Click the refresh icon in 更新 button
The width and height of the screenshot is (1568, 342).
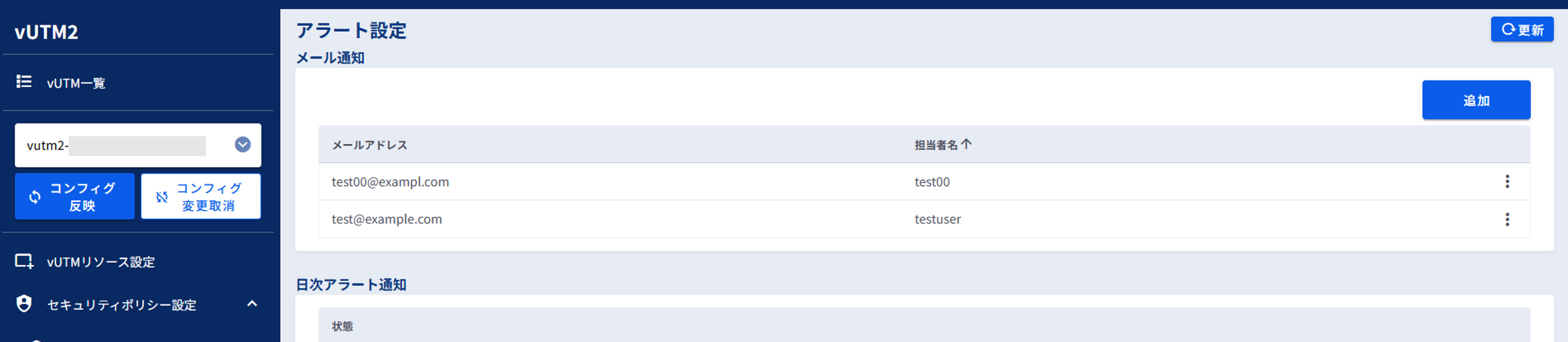pyautogui.click(x=1508, y=29)
